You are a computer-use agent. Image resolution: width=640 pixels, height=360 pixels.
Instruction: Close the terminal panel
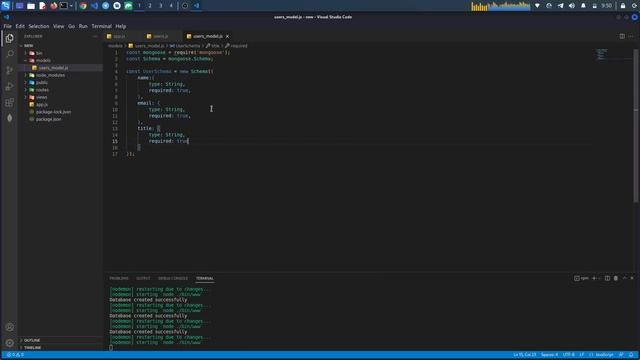[x=632, y=278]
